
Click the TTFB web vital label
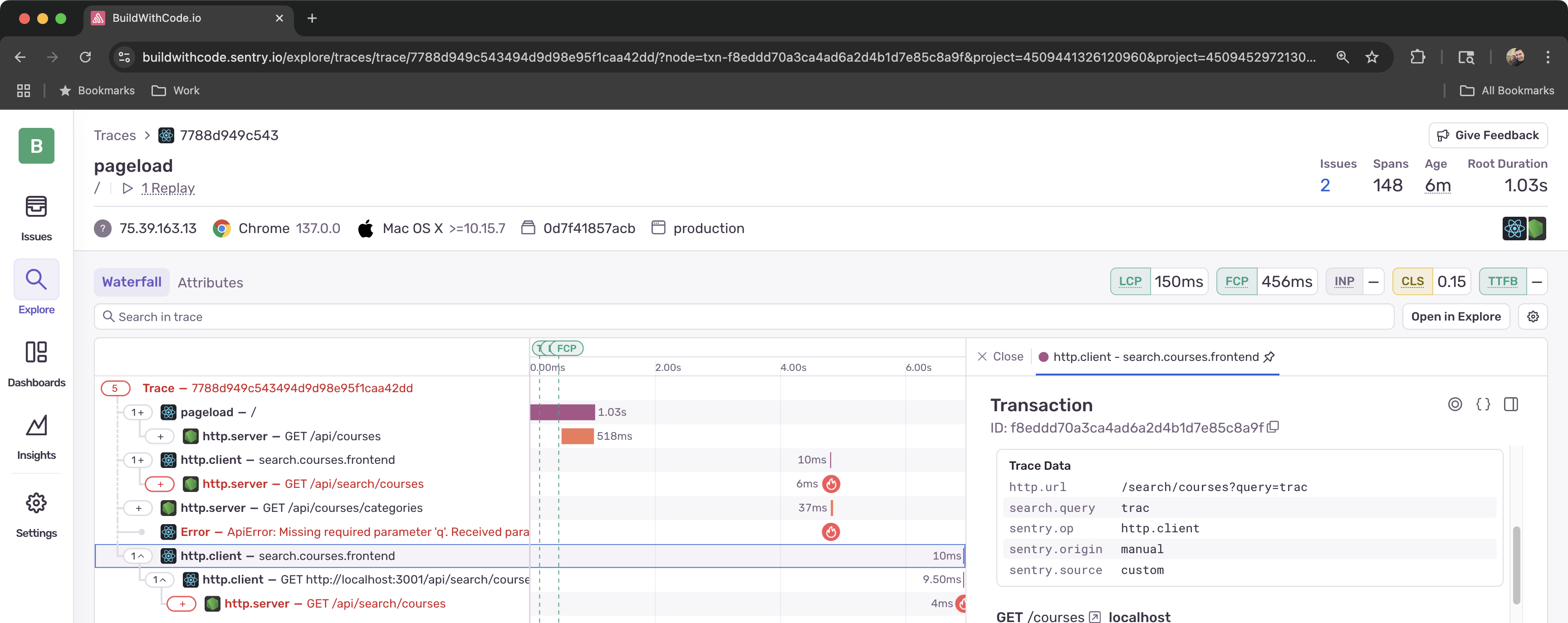(1502, 281)
